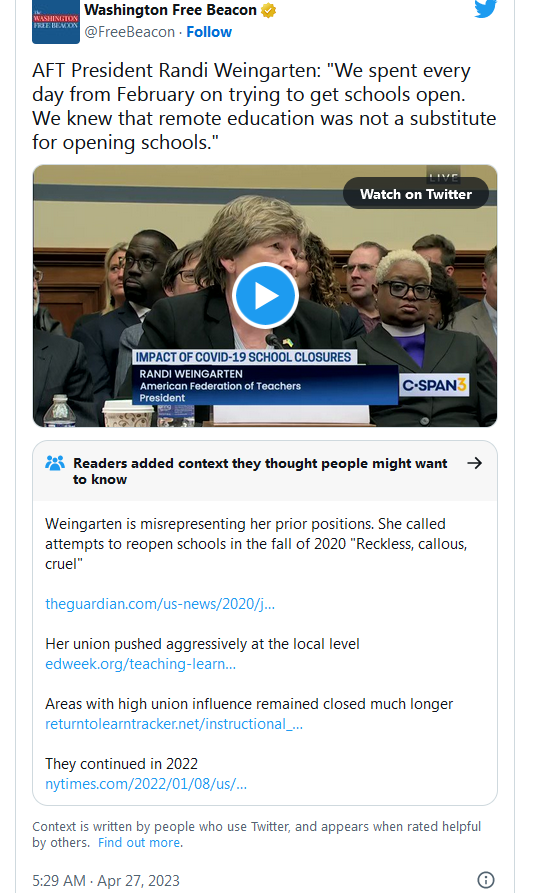Viewport: 546px width, 893px height.
Task: Click the tweet text about AFT President
Action: point(264,106)
